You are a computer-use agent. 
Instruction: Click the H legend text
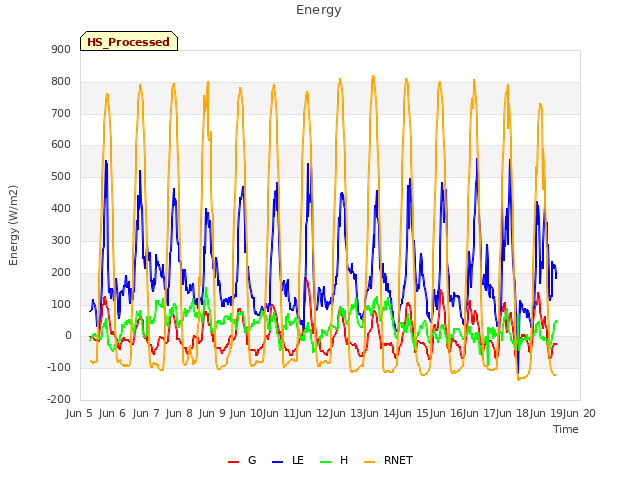[x=344, y=460]
